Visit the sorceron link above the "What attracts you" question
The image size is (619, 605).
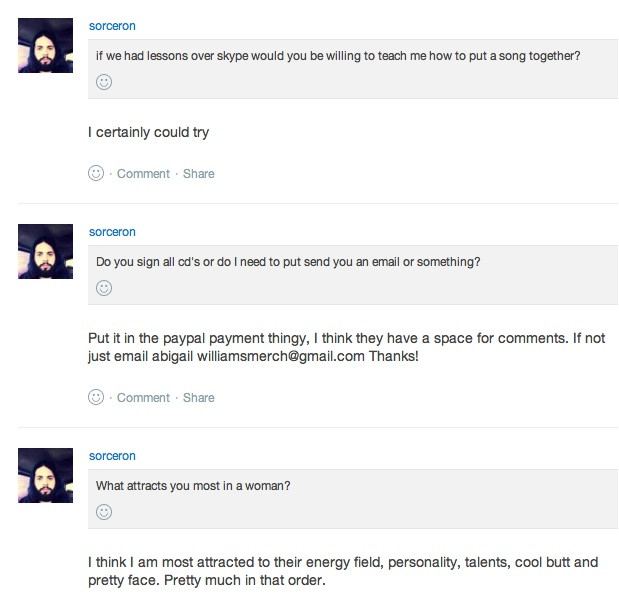[x=112, y=456]
